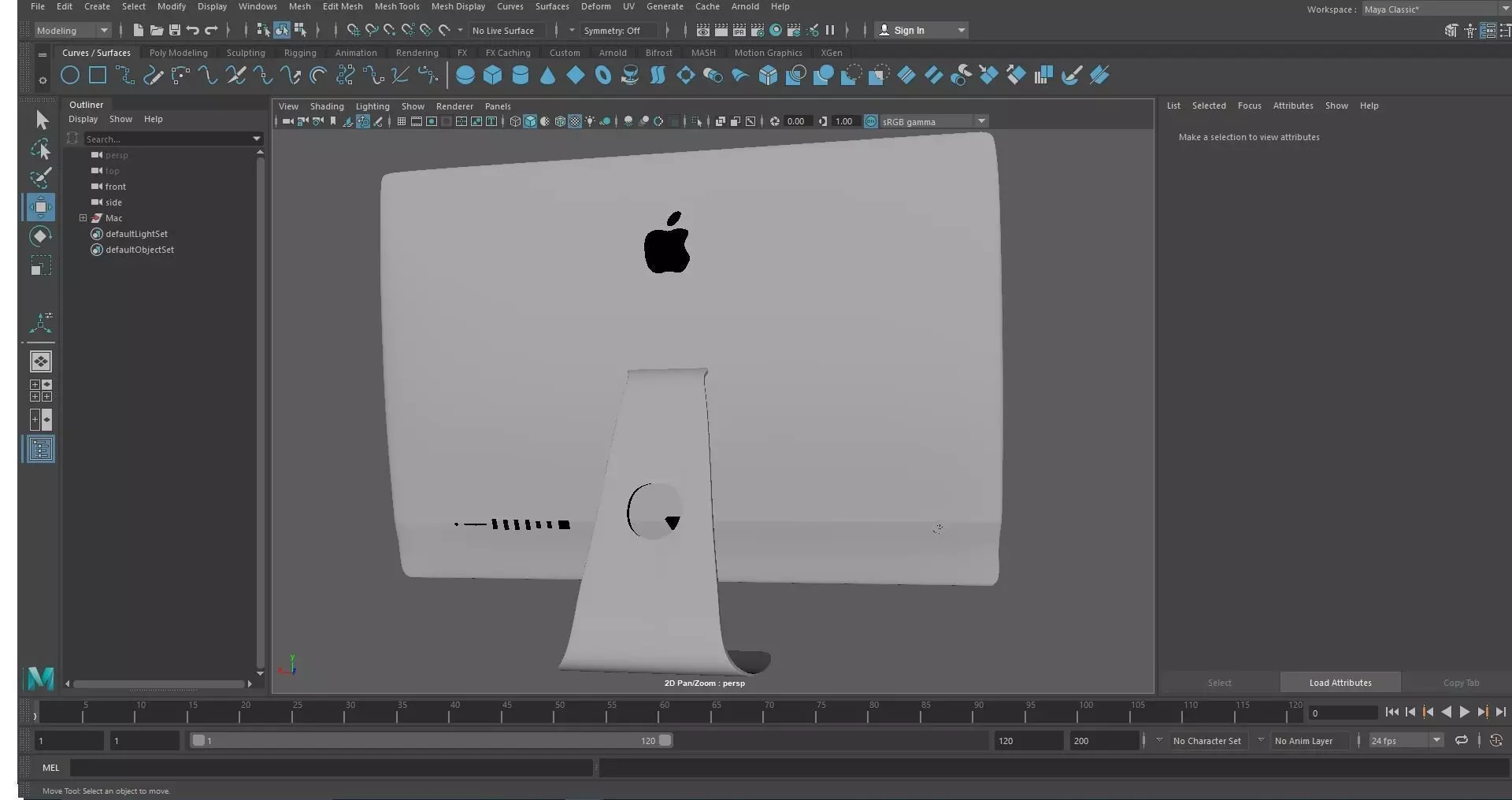This screenshot has width=1512, height=800.
Task: Create a NURBS sphere from shelf
Action: pyautogui.click(x=465, y=76)
